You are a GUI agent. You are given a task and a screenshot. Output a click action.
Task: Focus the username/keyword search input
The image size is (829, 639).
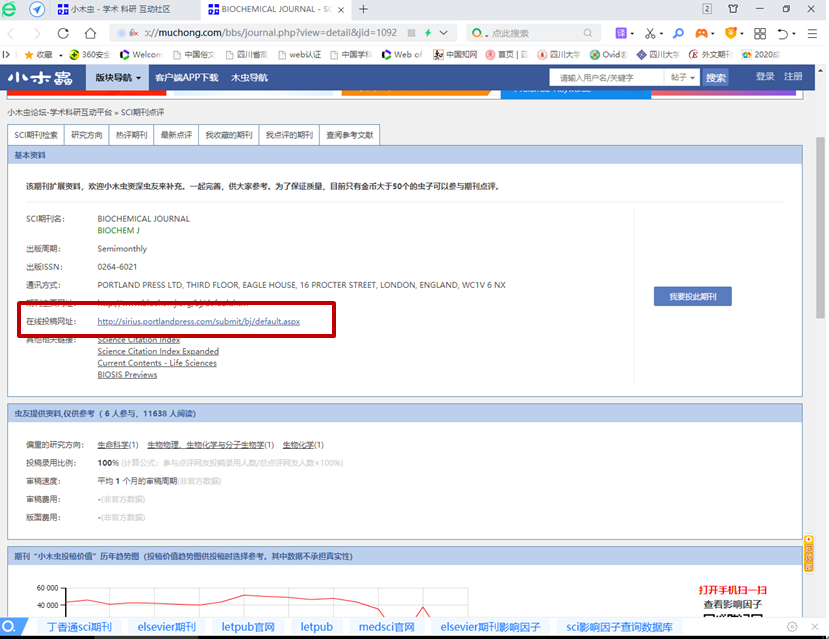point(606,78)
